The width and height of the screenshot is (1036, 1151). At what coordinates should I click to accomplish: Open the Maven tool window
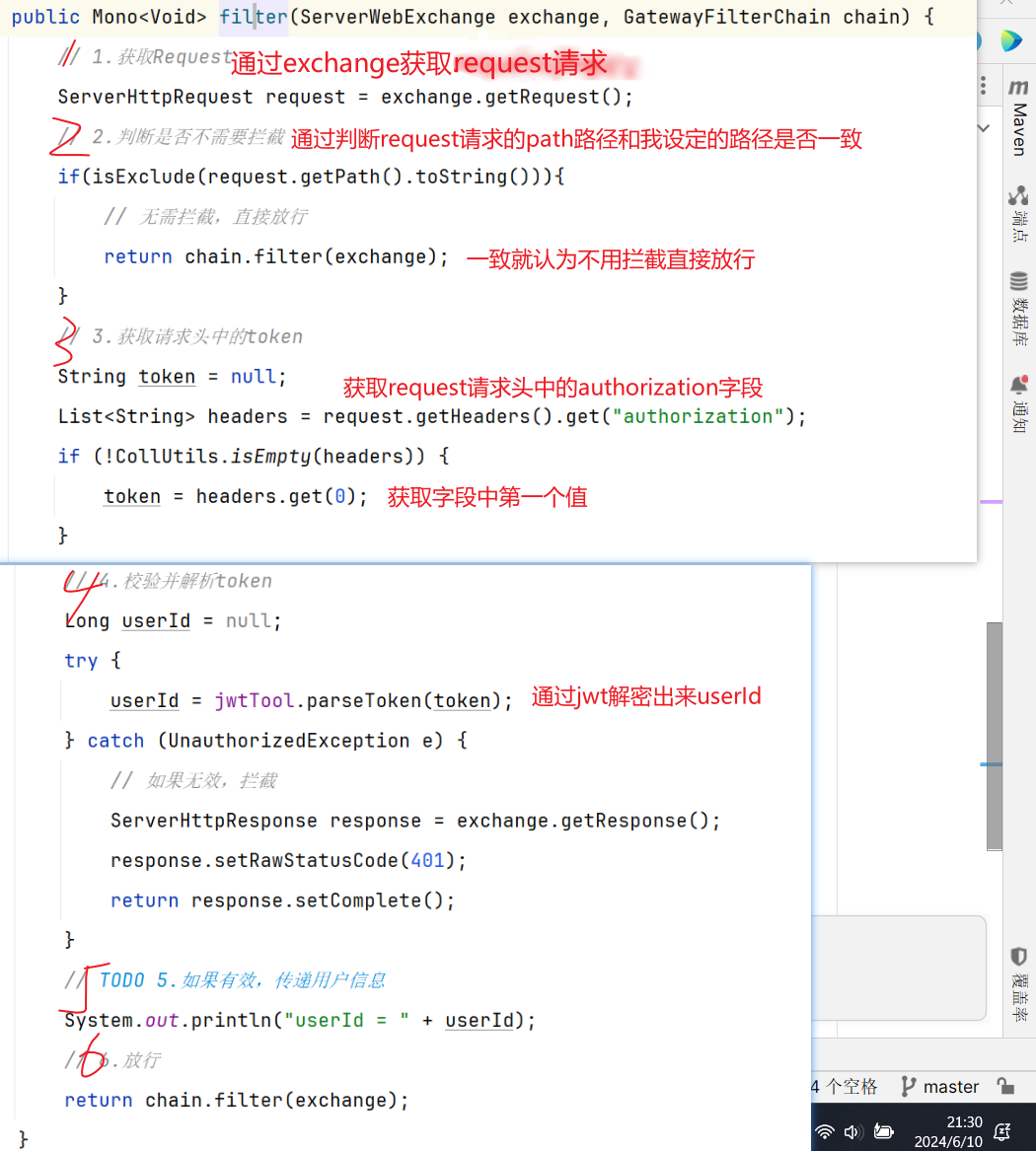point(1018,117)
